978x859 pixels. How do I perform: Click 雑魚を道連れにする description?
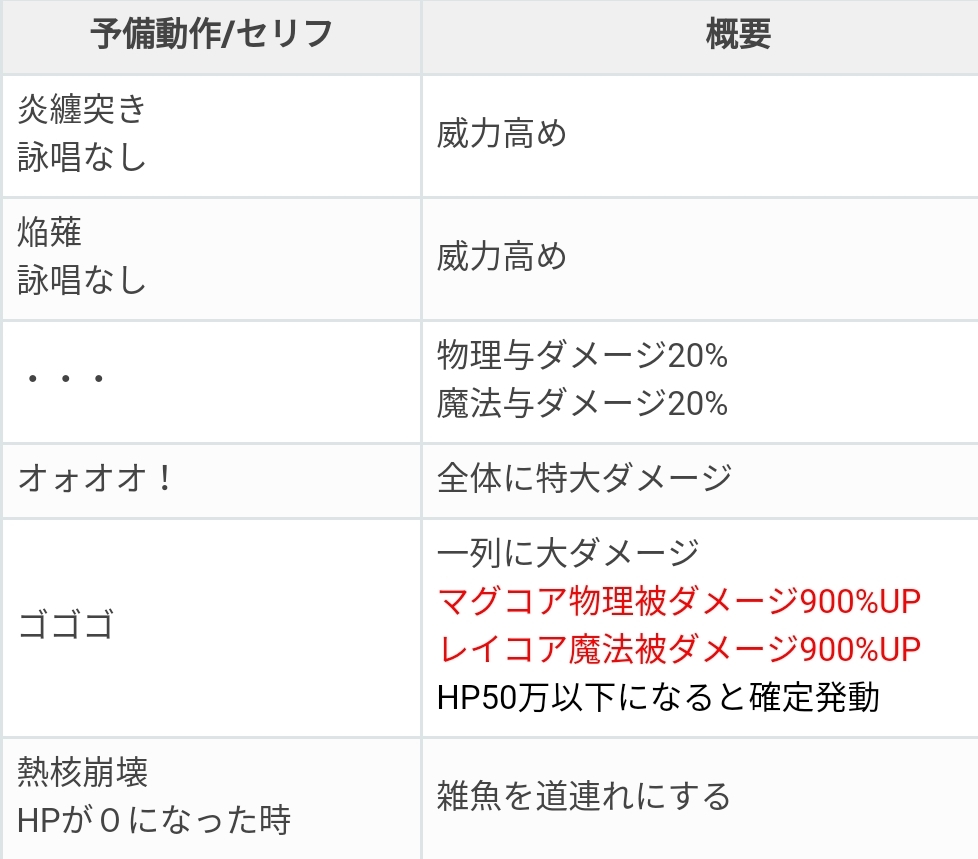click(x=584, y=797)
